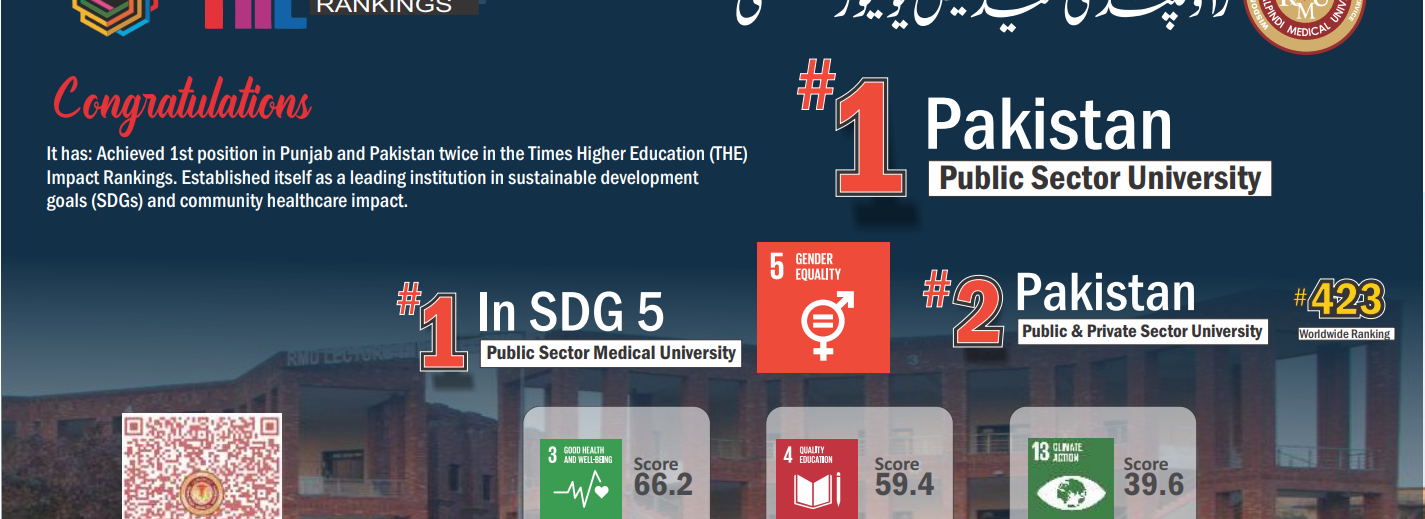Screen dimensions: 1425x519
Task: Click the #2 next to Pakistan
Action: pyautogui.click(x=963, y=309)
